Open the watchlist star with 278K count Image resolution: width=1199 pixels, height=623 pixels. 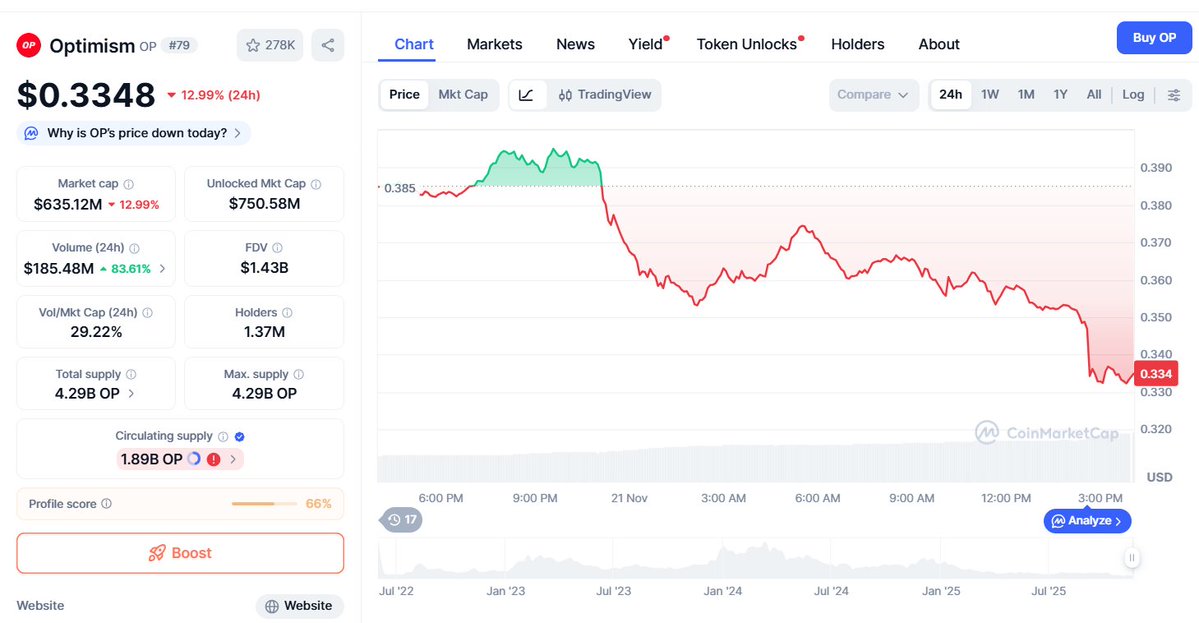pos(270,44)
